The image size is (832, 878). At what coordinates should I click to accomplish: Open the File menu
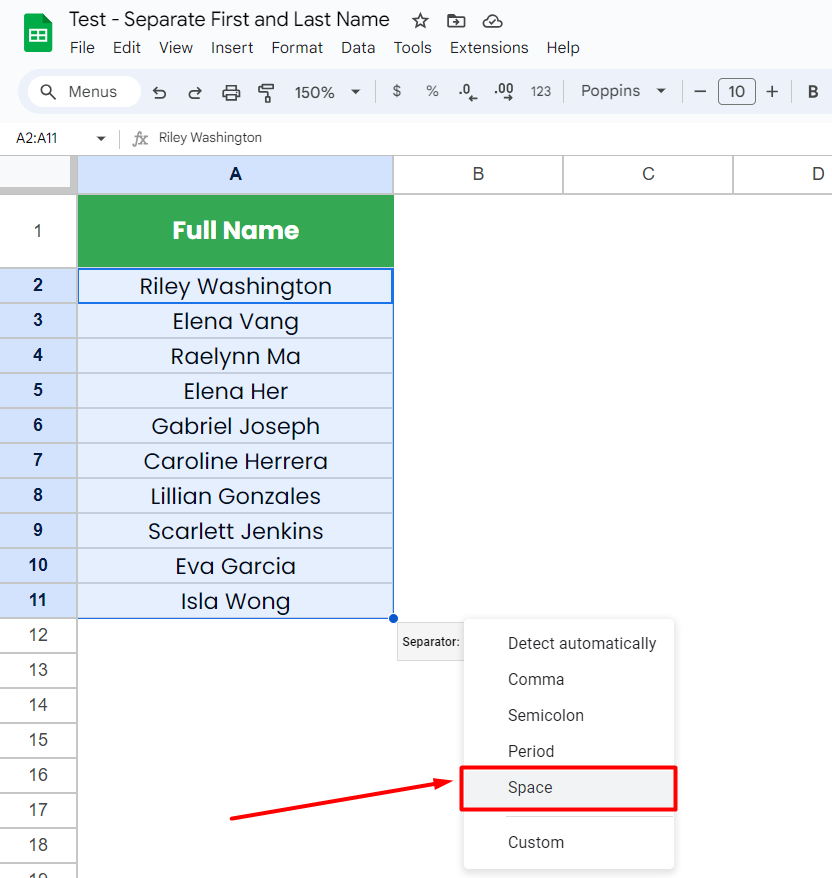click(82, 48)
